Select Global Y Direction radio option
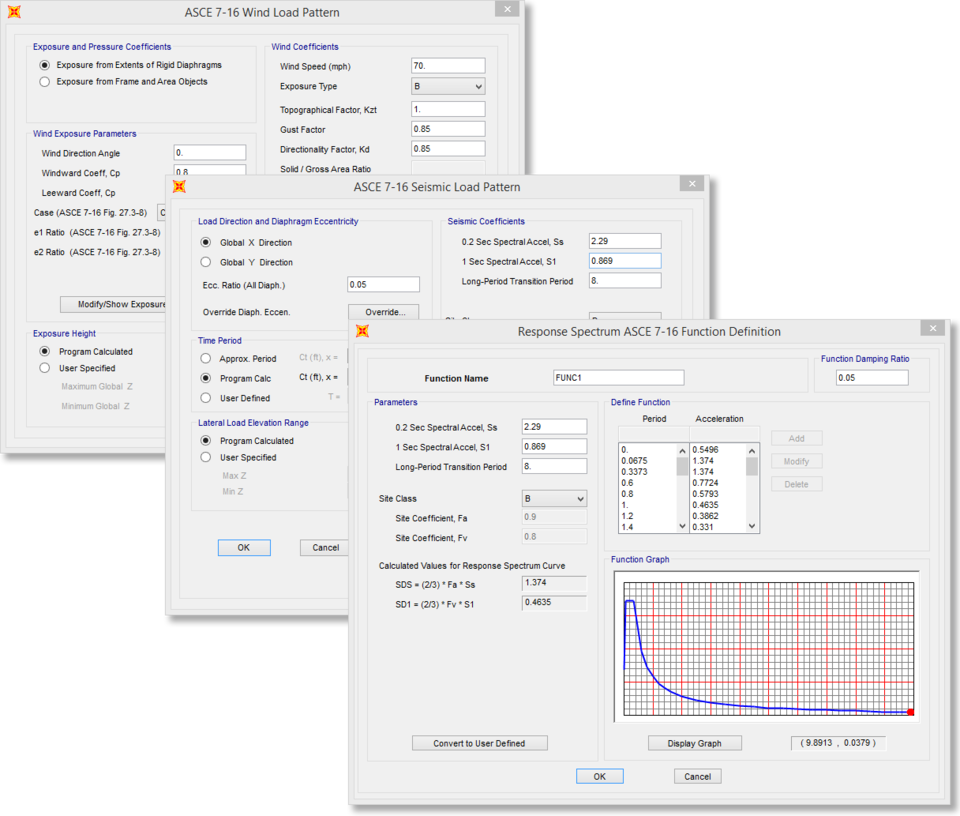Screen dimensions: 960x816 pos(206,262)
